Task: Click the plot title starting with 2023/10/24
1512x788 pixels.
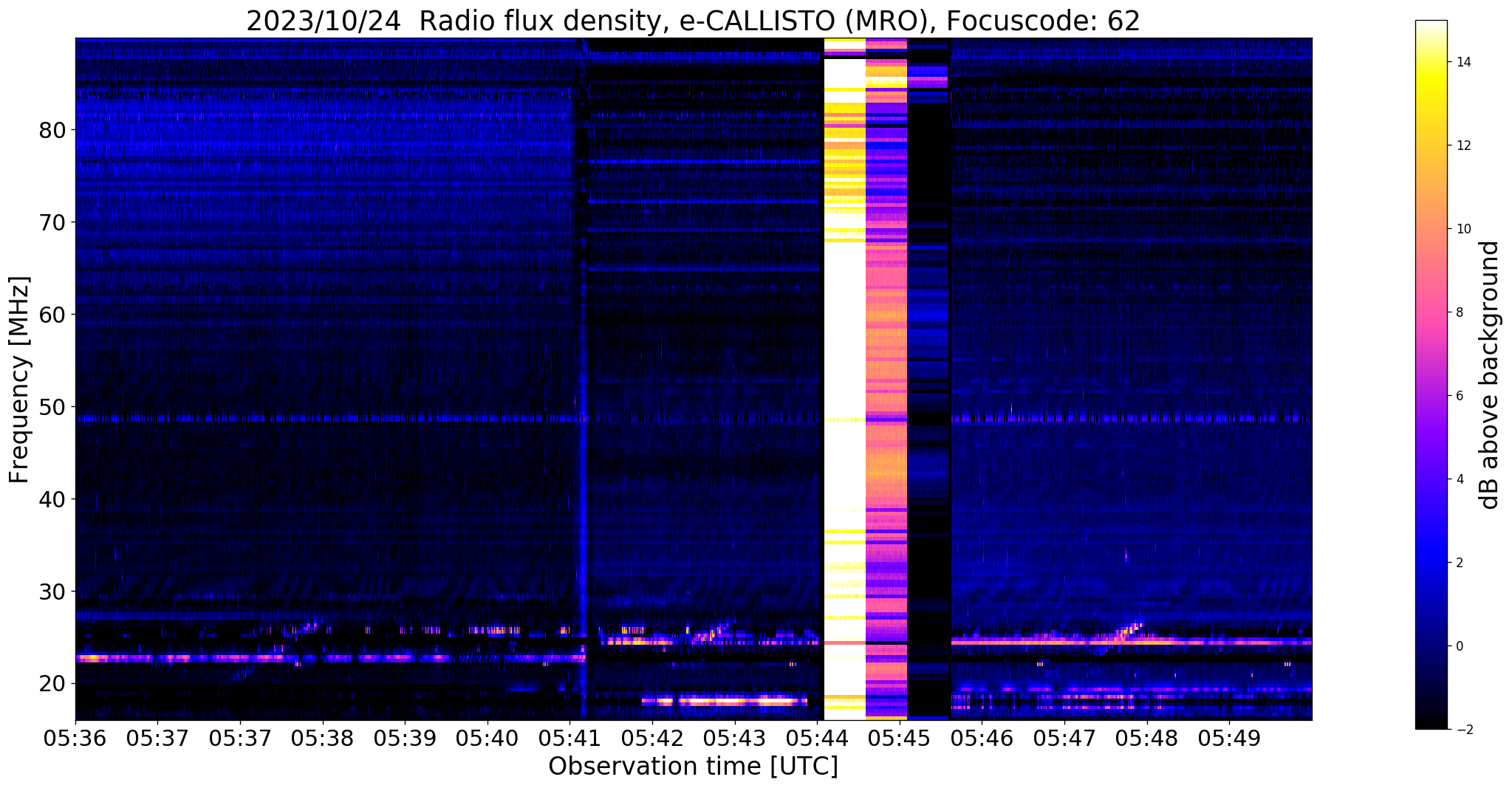Action: (x=693, y=21)
